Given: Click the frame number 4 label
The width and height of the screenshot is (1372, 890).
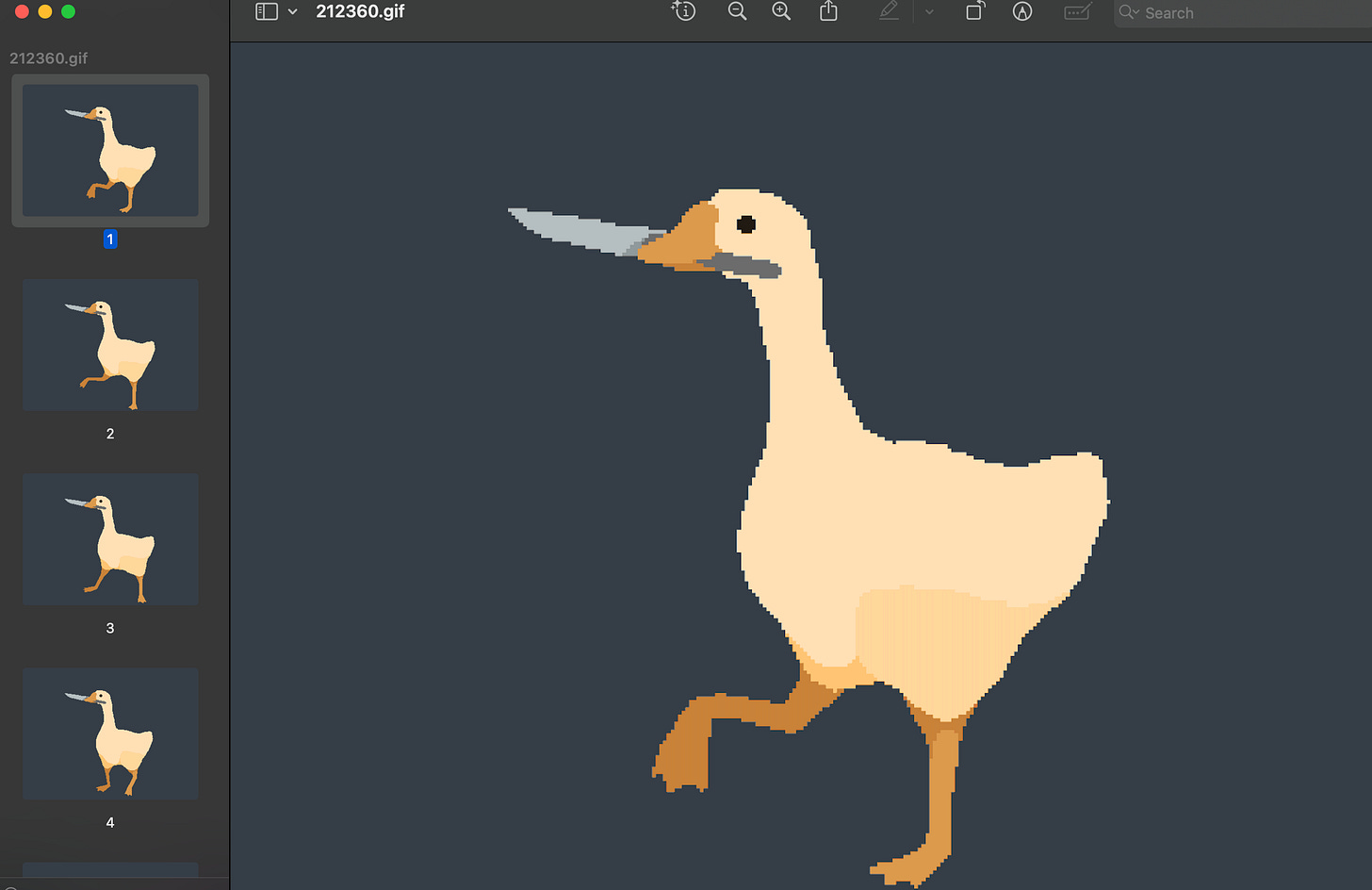Looking at the screenshot, I should (x=110, y=822).
